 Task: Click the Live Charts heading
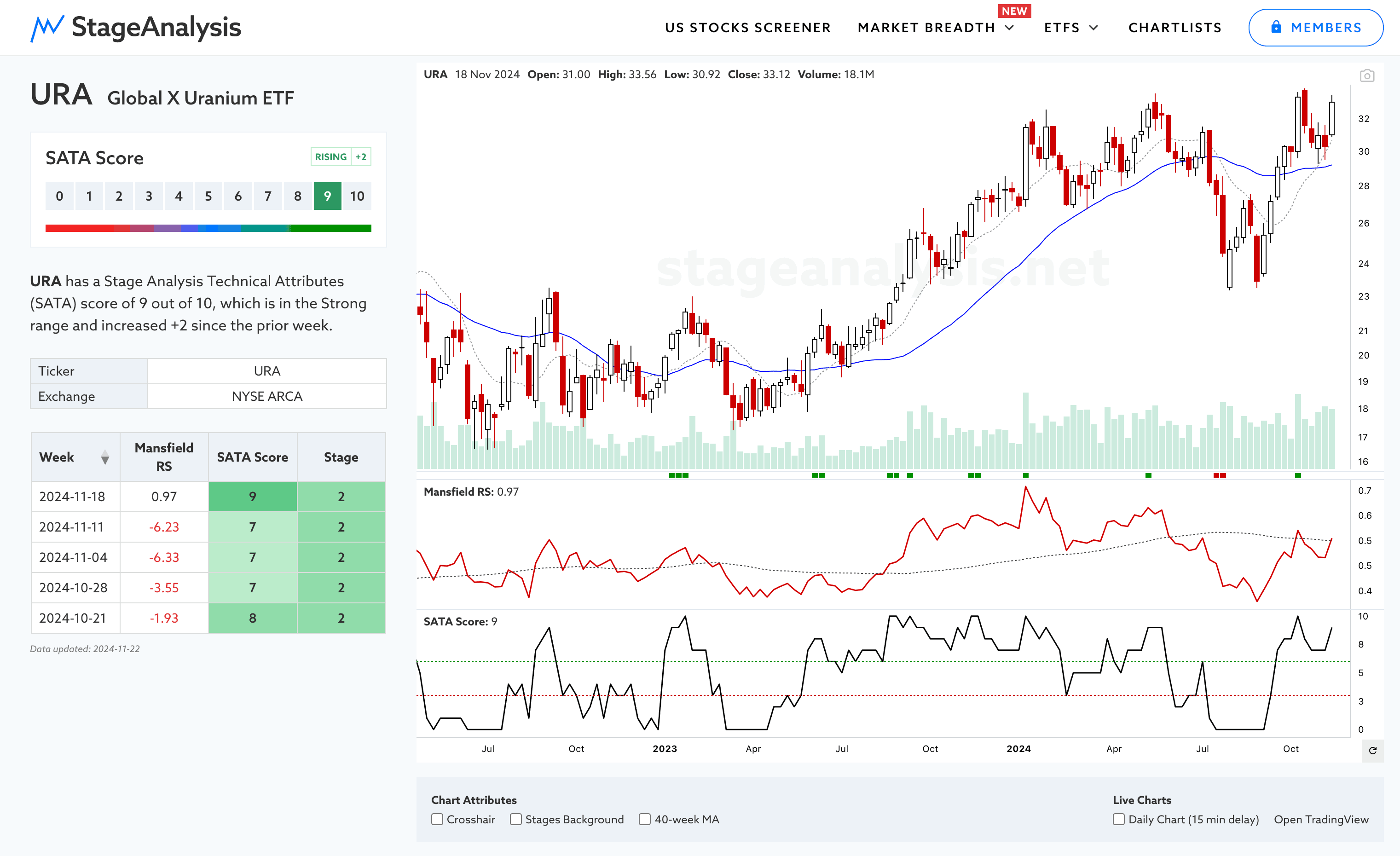(x=1142, y=800)
